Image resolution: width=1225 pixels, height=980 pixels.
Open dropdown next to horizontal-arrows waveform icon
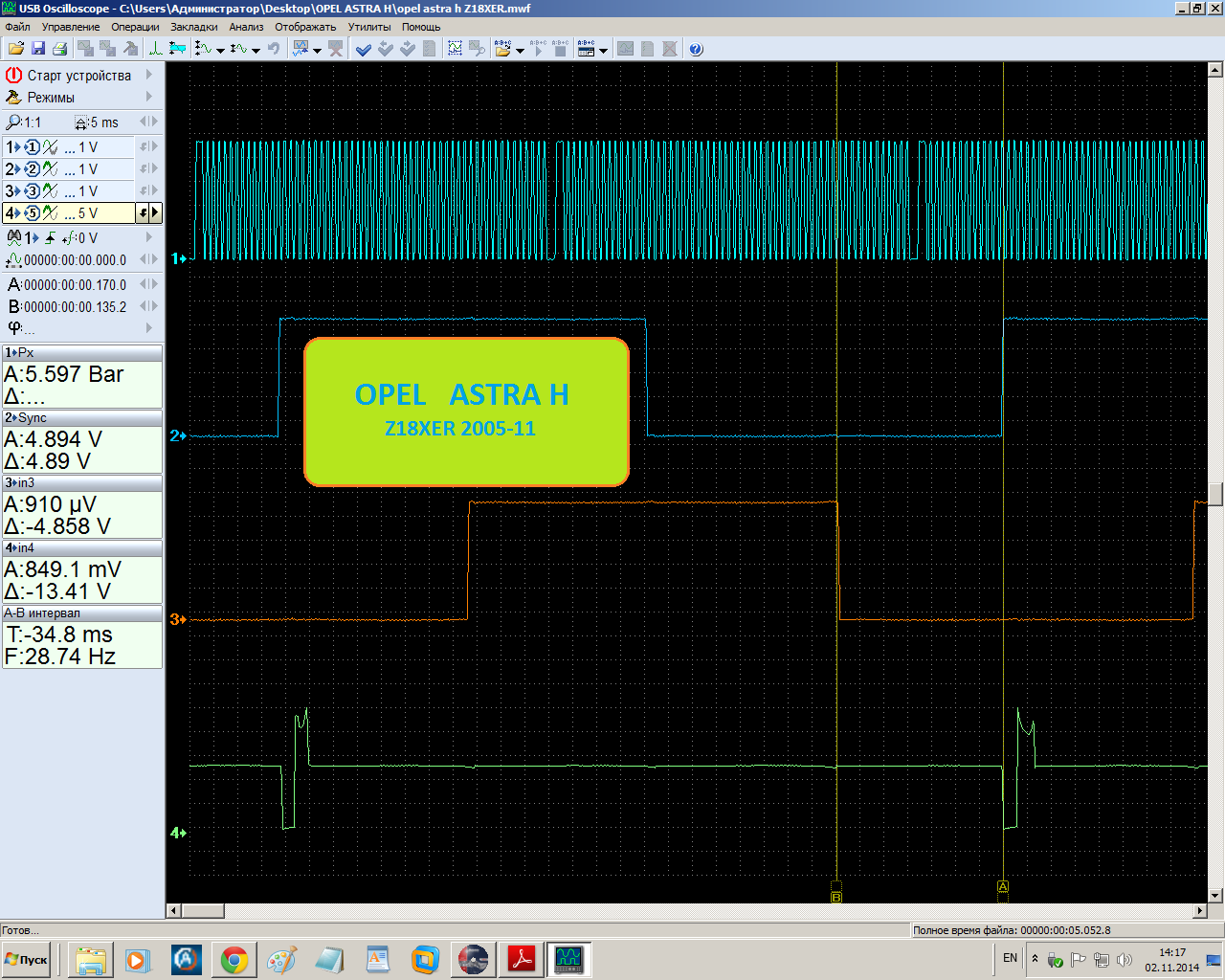(x=256, y=50)
